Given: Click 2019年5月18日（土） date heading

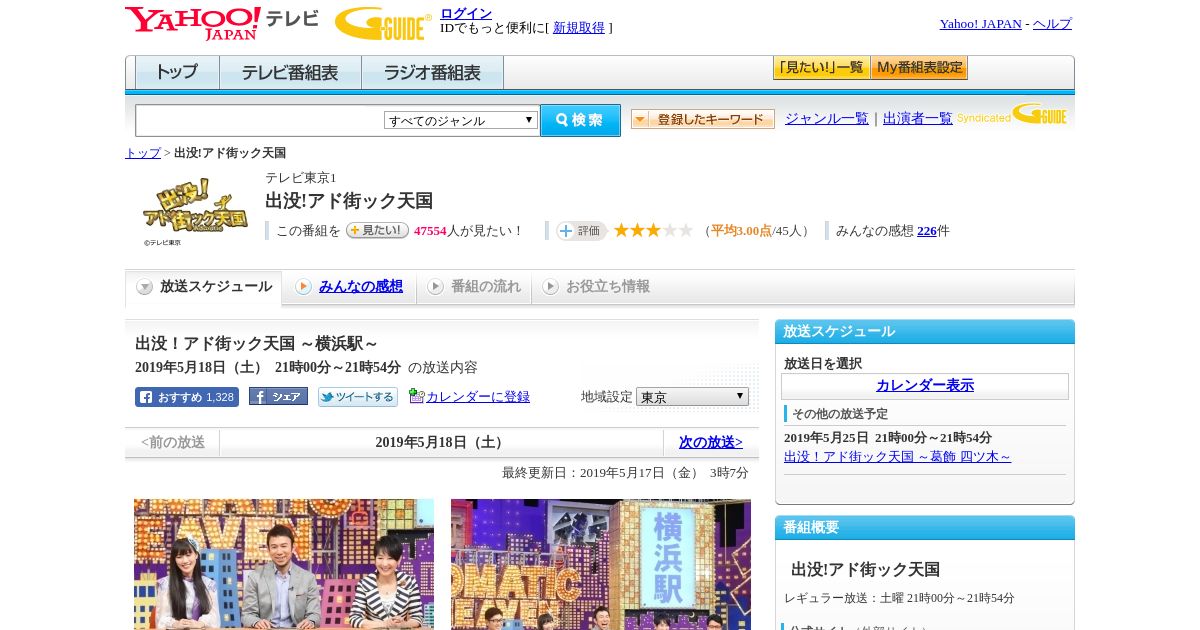Looking at the screenshot, I should coord(441,442).
